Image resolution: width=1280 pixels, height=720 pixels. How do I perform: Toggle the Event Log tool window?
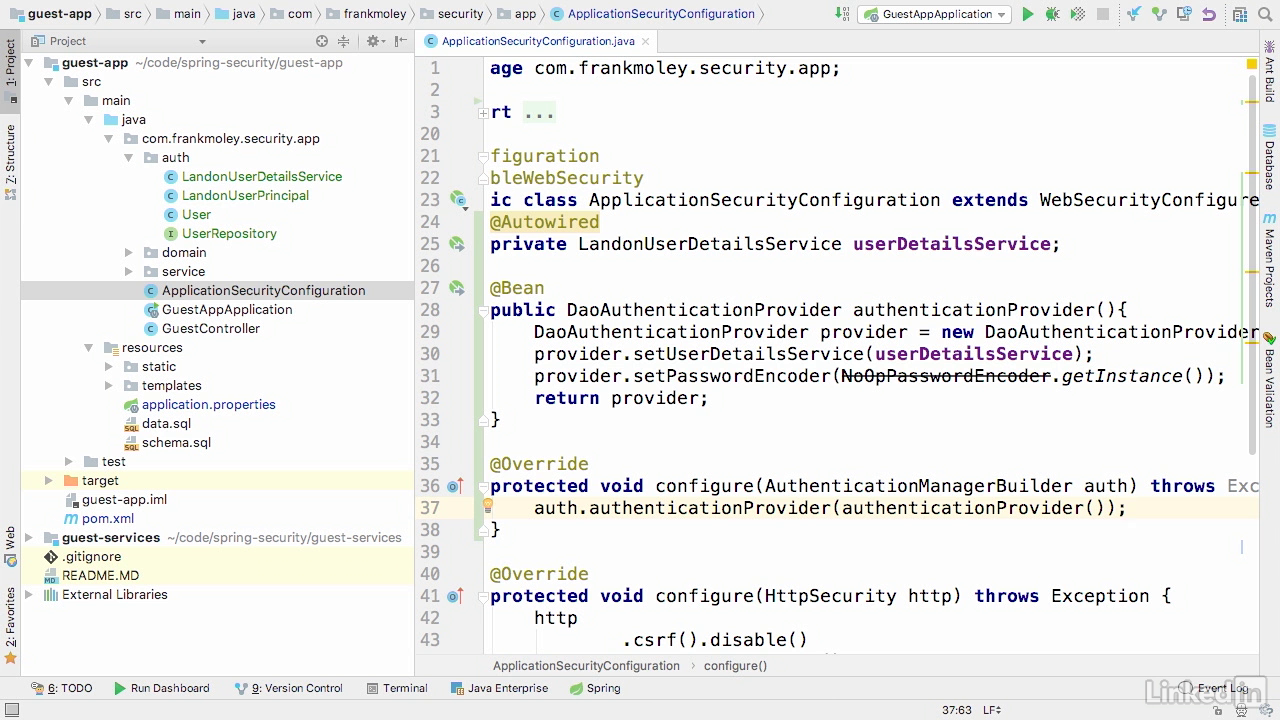[x=1214, y=688]
